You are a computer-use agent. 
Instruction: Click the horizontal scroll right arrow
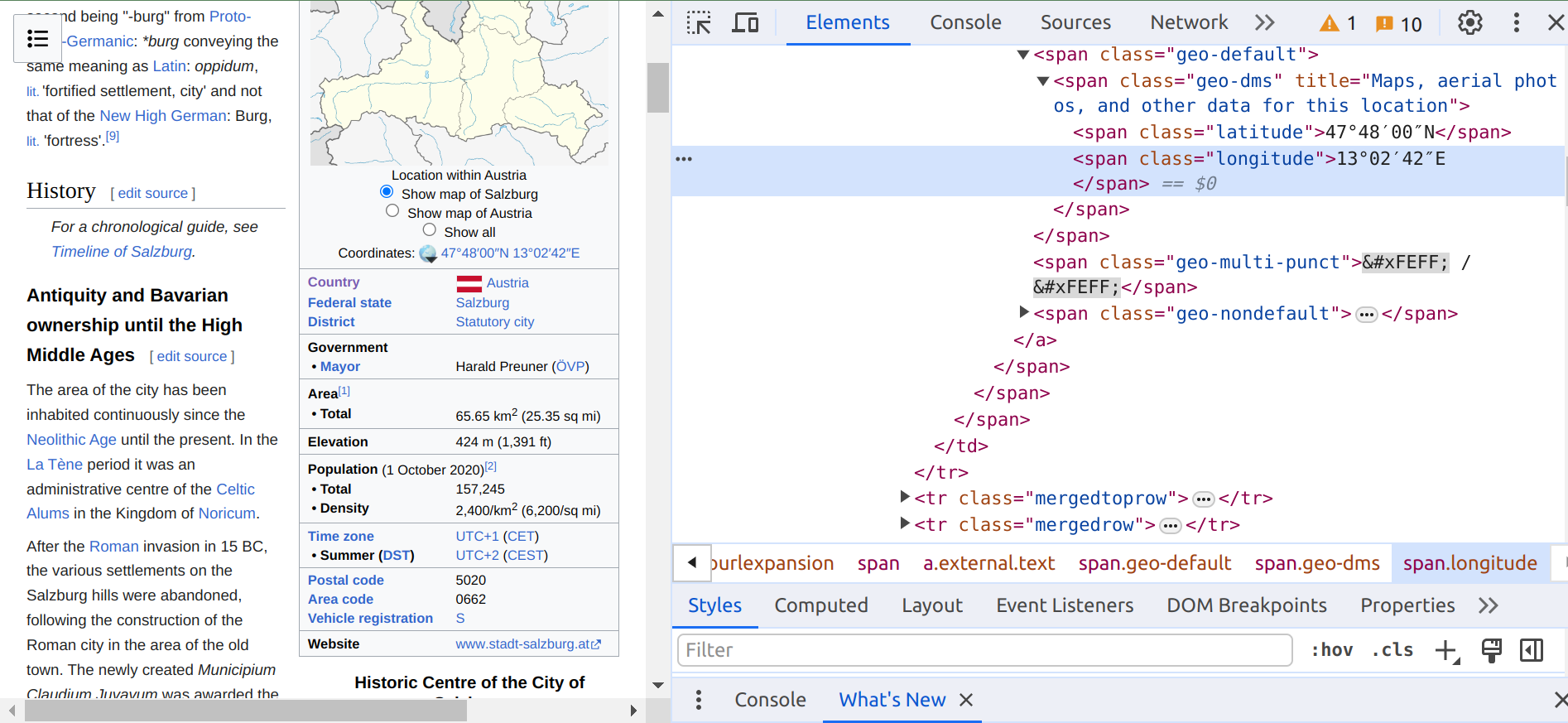point(633,711)
